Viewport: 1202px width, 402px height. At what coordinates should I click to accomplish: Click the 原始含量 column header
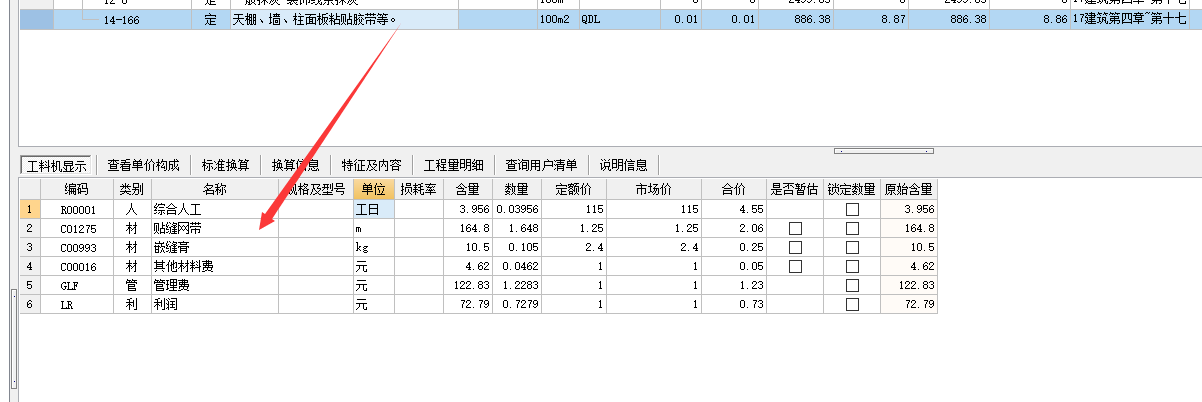(909, 189)
